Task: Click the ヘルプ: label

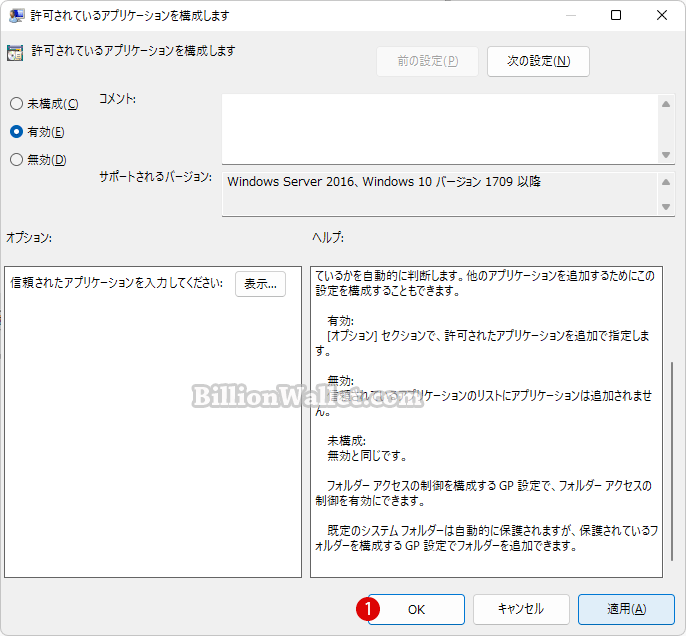Action: click(328, 238)
